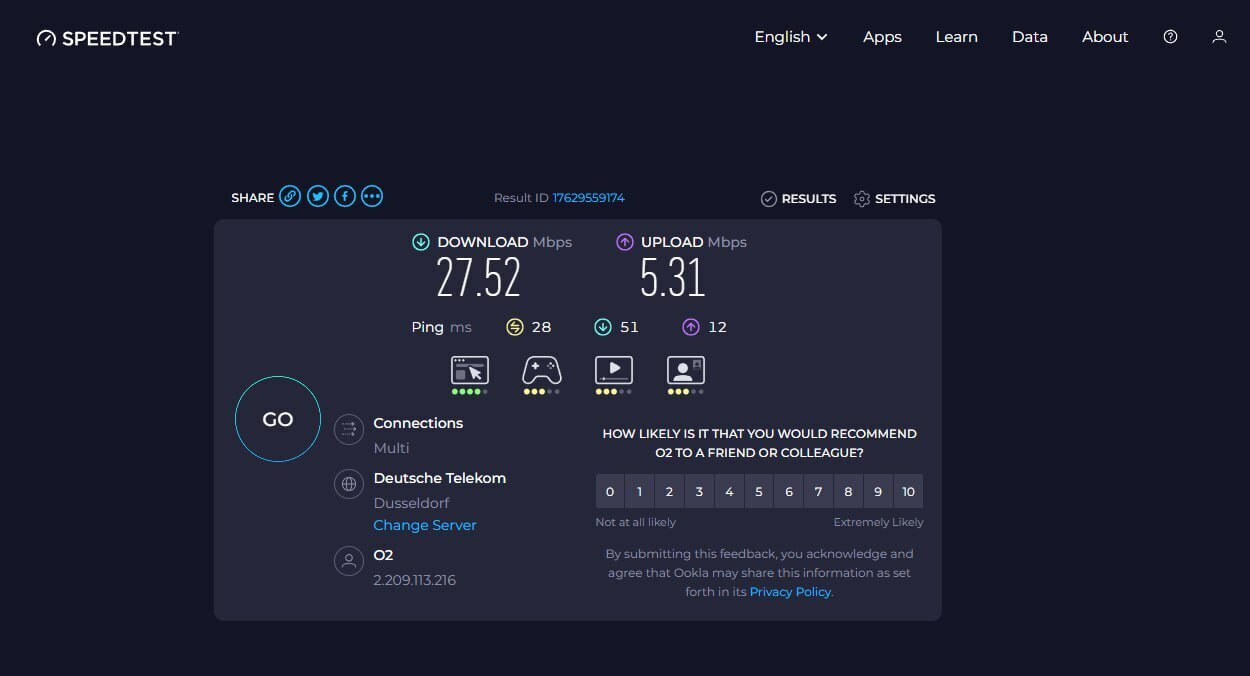
Task: Select the web browsing experience icon
Action: 470,371
